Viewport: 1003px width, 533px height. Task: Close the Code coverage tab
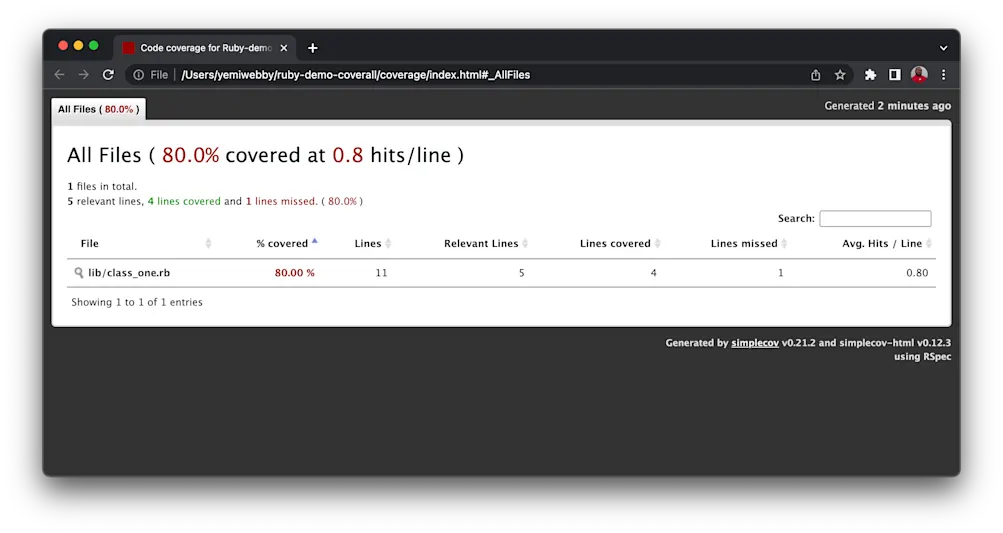(283, 48)
